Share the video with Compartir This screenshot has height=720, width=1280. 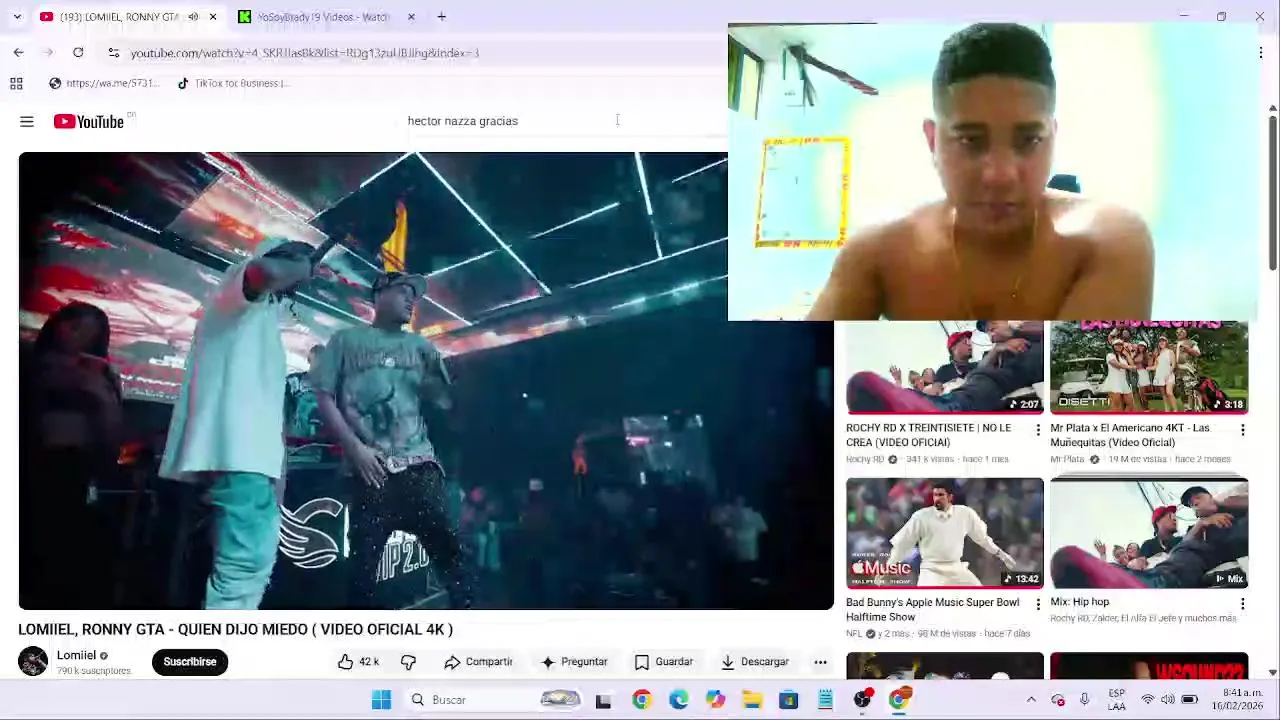pyautogui.click(x=478, y=662)
